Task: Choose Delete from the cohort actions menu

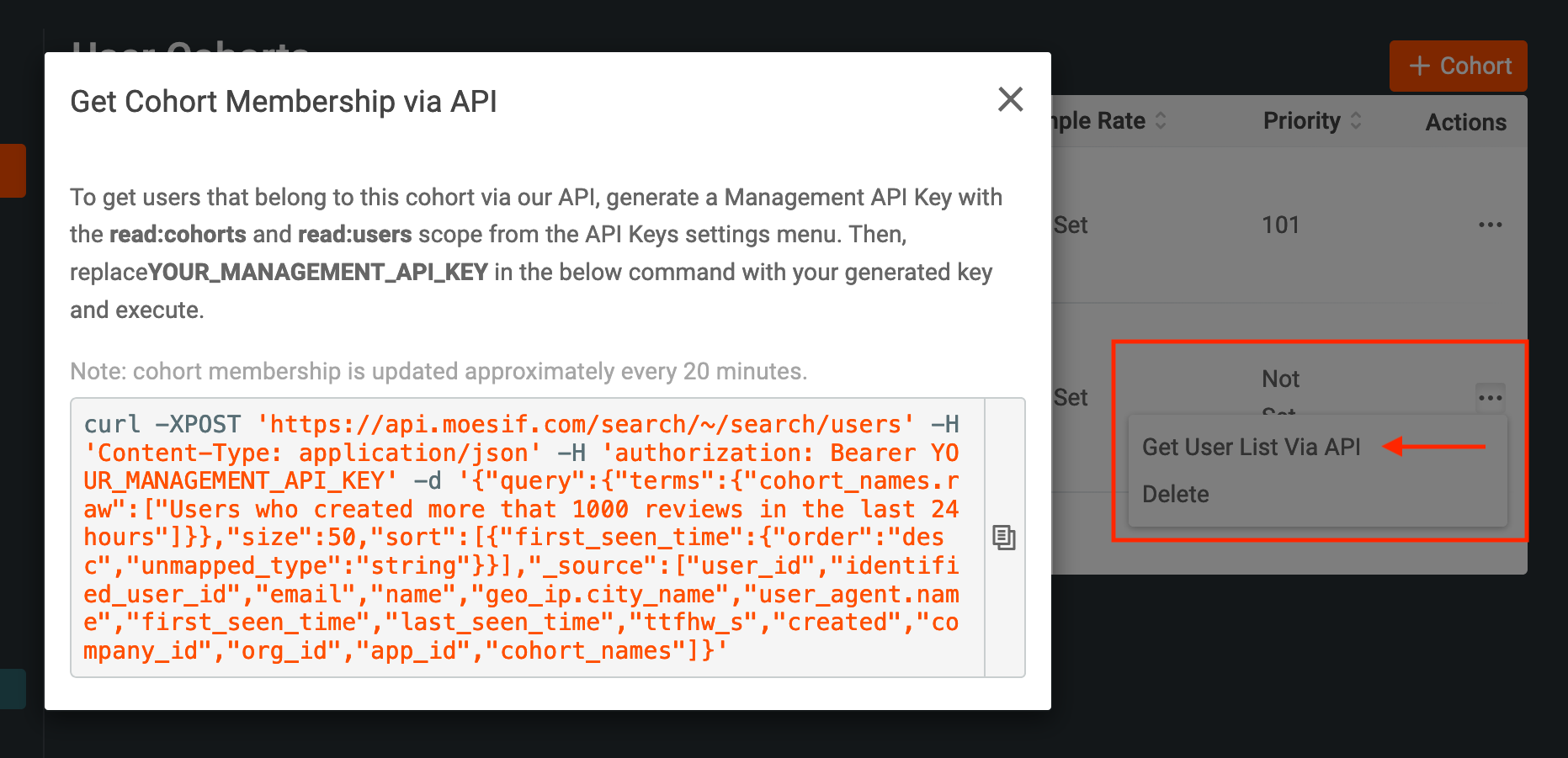Action: click(1175, 494)
